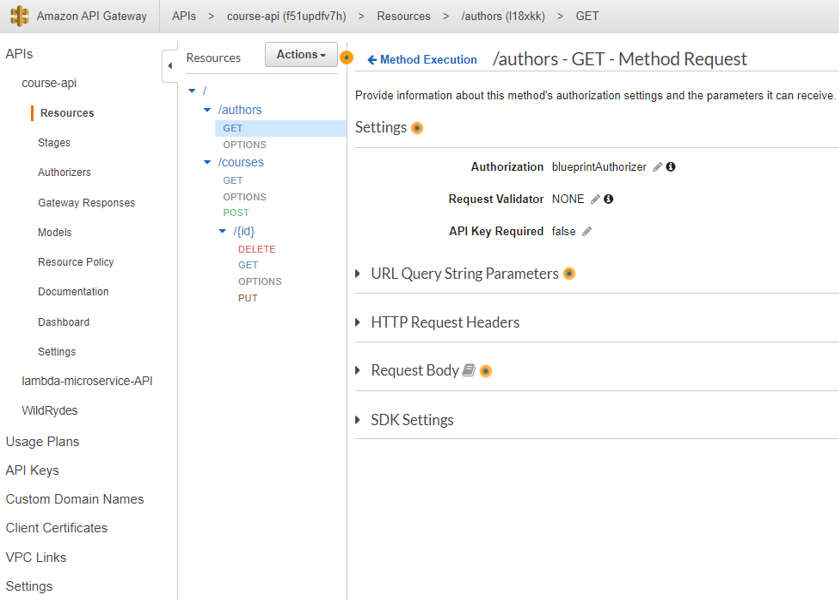Show the Request Validator info icon
839x600 pixels.
point(608,199)
